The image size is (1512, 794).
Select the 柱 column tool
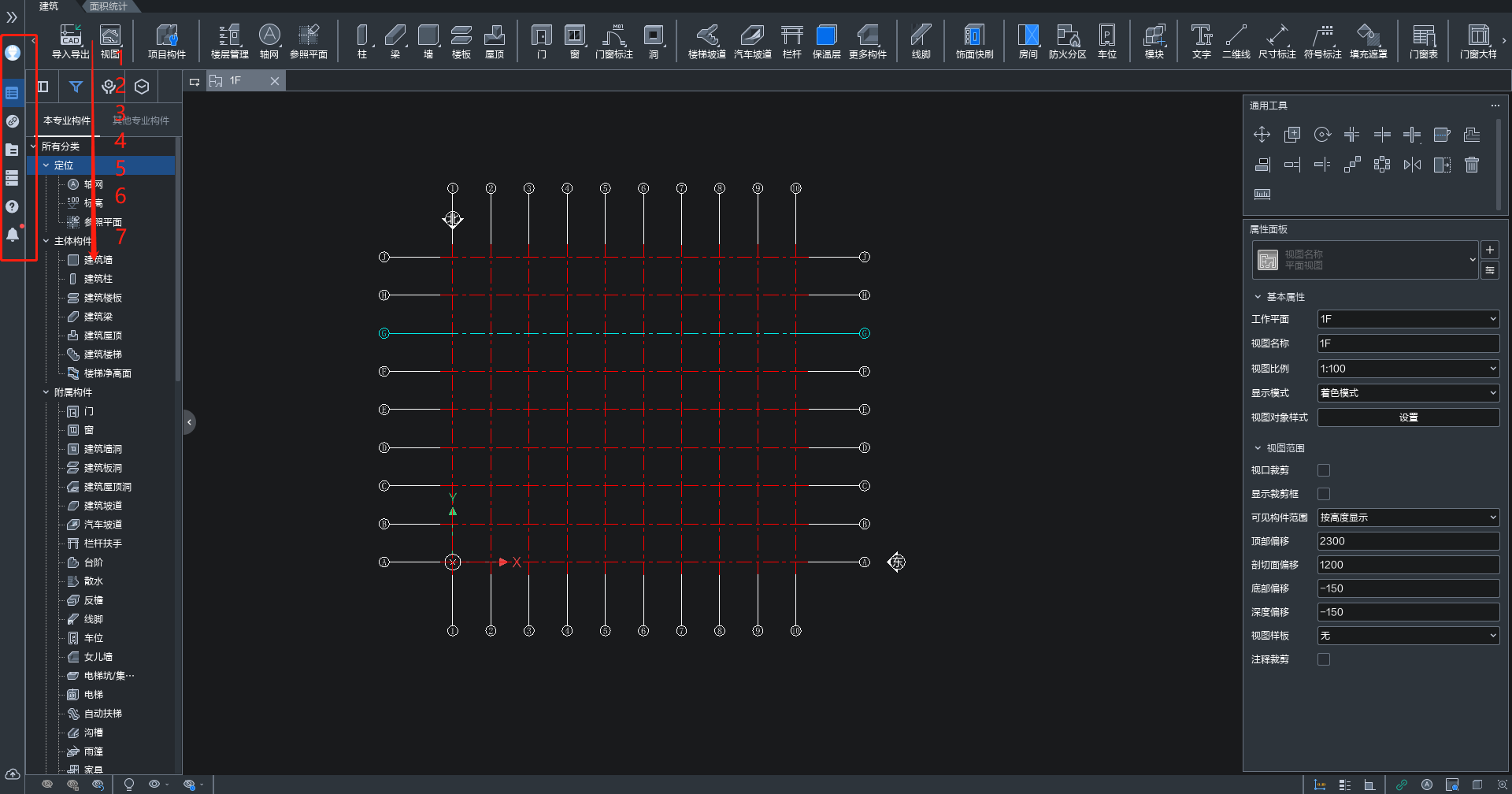point(362,41)
